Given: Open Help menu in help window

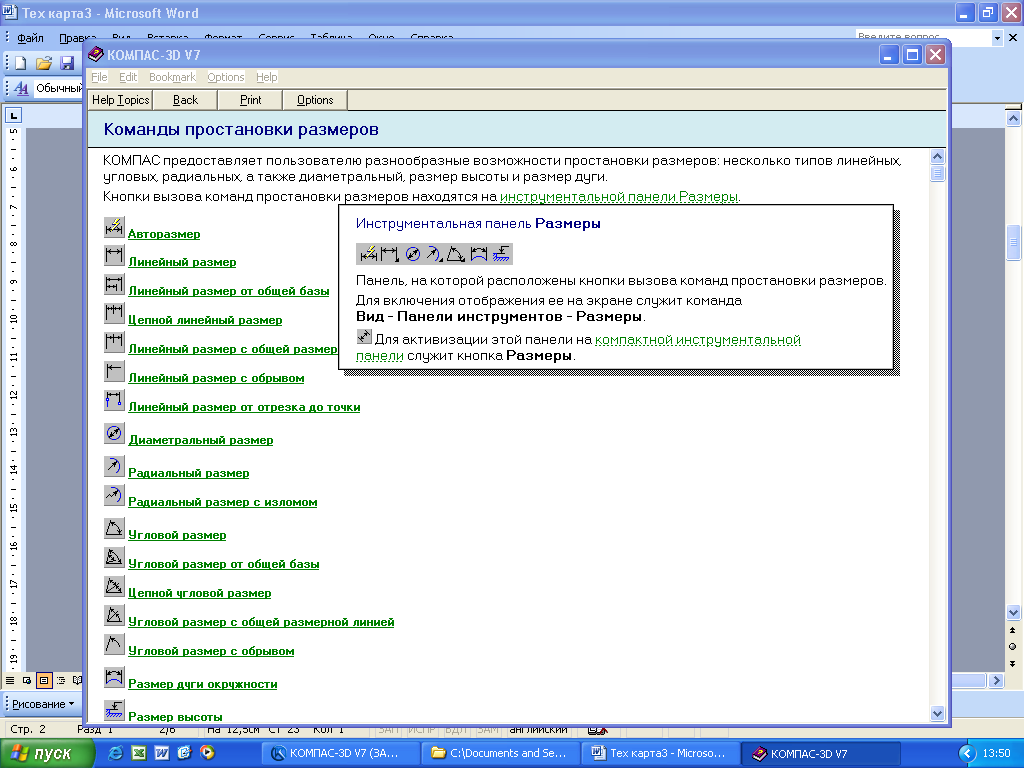Looking at the screenshot, I should (x=266, y=77).
